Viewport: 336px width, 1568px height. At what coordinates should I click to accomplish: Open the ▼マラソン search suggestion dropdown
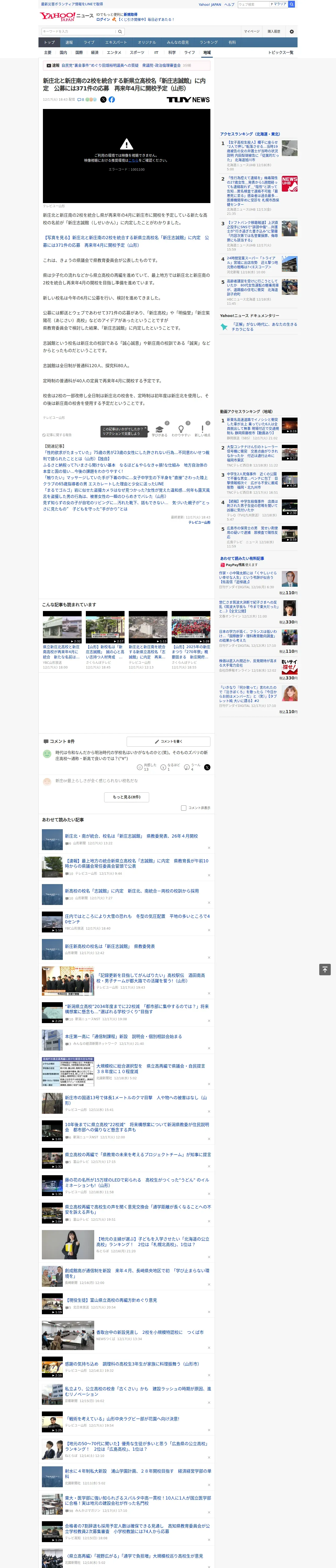point(278,4)
